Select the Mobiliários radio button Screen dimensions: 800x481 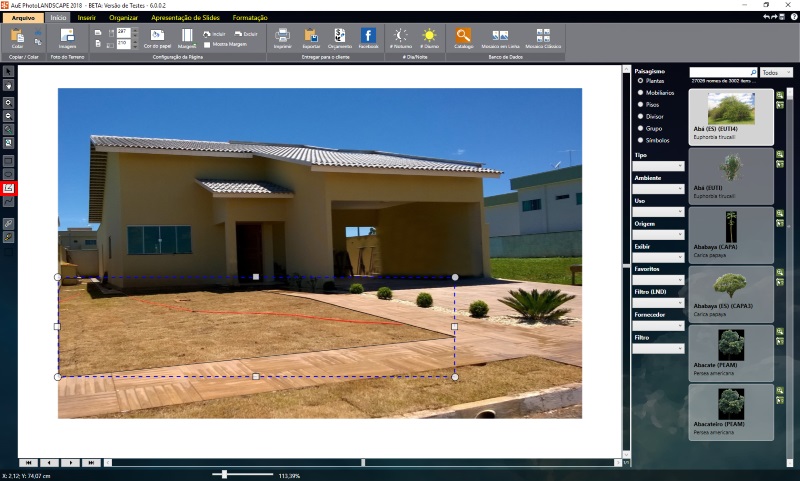click(640, 92)
